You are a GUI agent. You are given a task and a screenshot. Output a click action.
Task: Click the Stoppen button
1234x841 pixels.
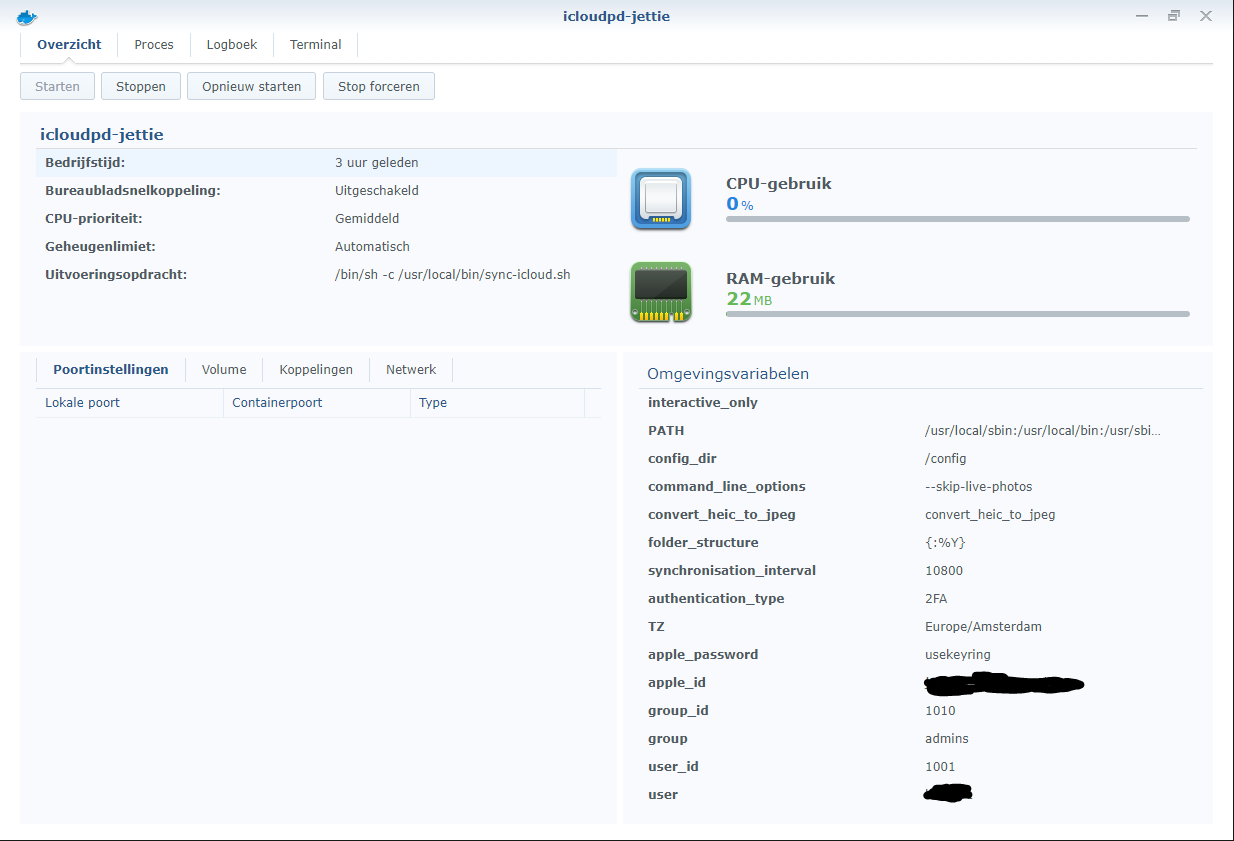(x=140, y=86)
